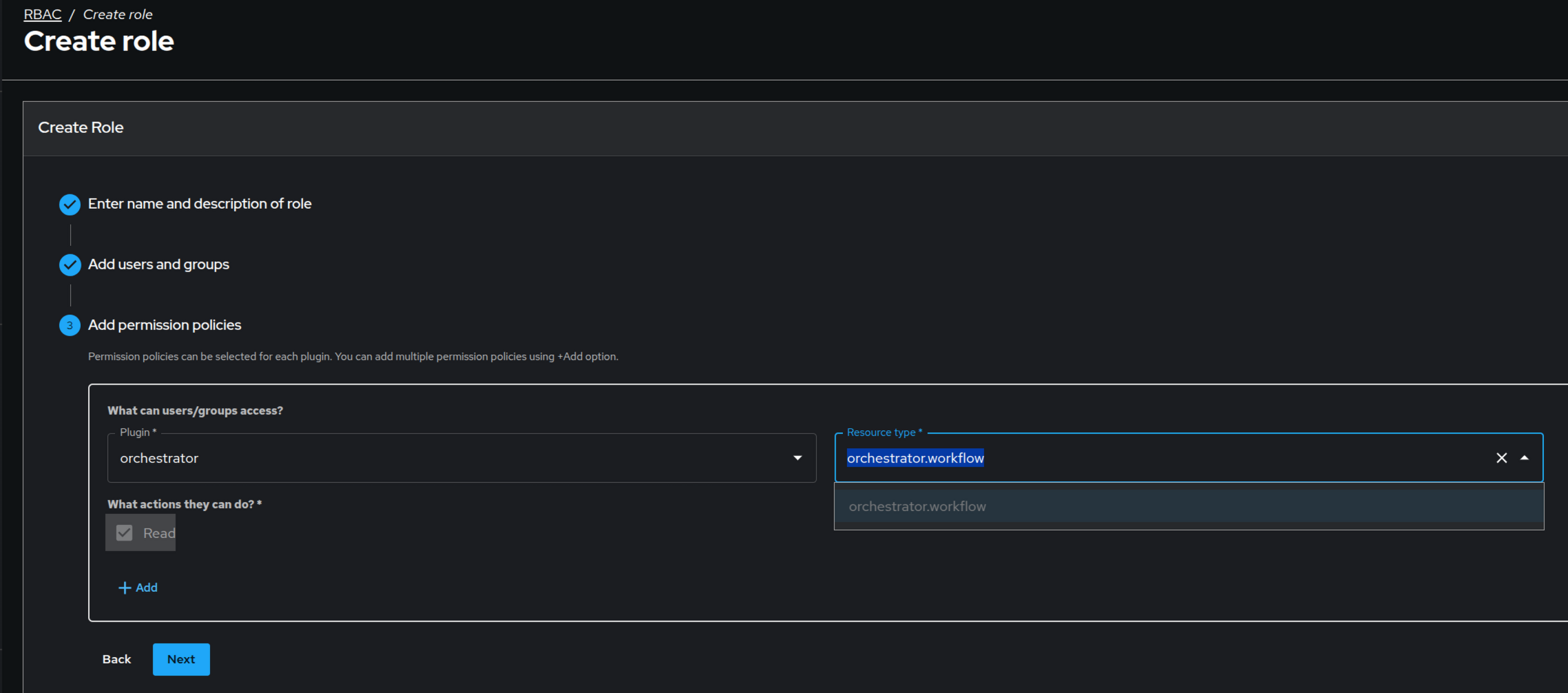
Task: Go to "Add users and groups" step
Action: [158, 265]
